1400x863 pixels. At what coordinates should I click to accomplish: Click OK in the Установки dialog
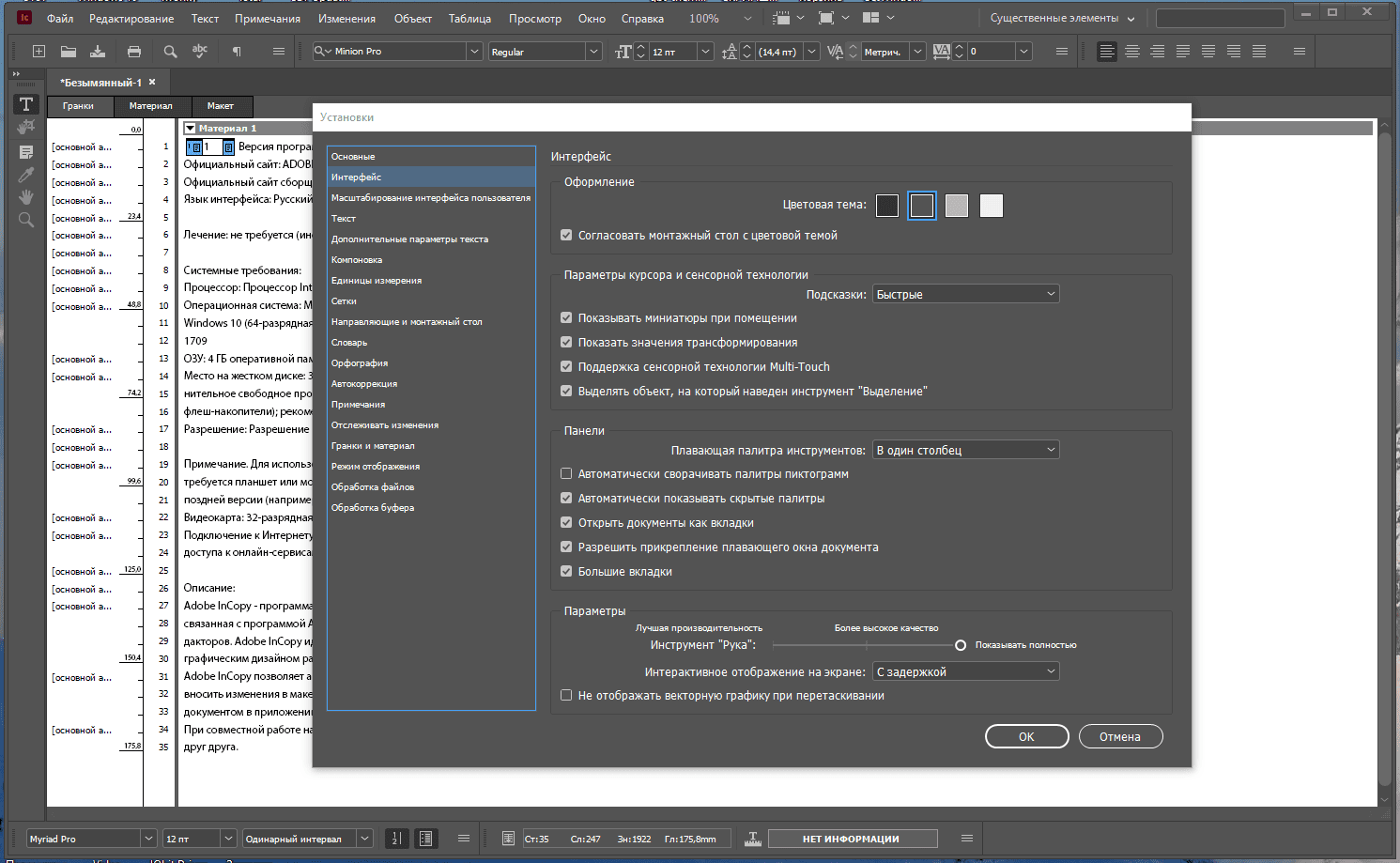tap(1026, 736)
